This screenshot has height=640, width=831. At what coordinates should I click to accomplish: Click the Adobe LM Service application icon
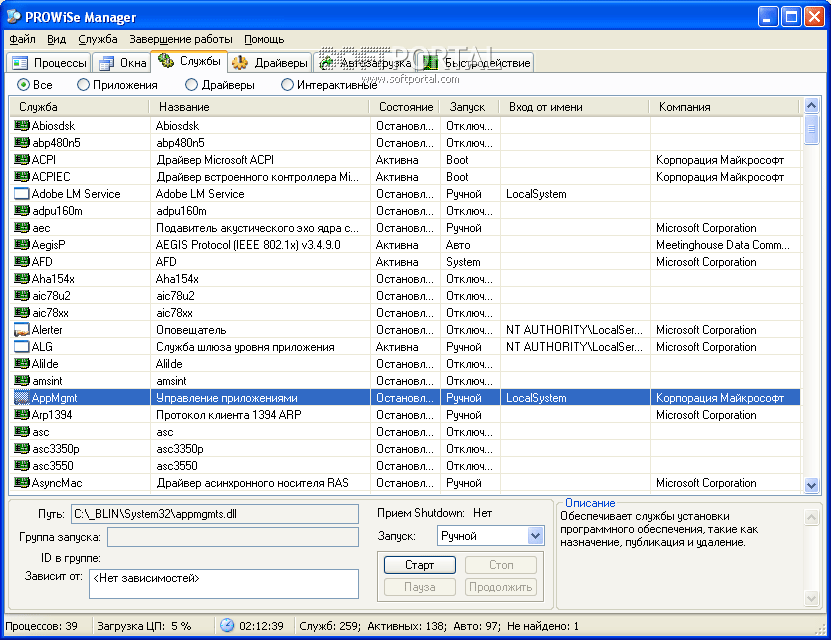[21, 193]
